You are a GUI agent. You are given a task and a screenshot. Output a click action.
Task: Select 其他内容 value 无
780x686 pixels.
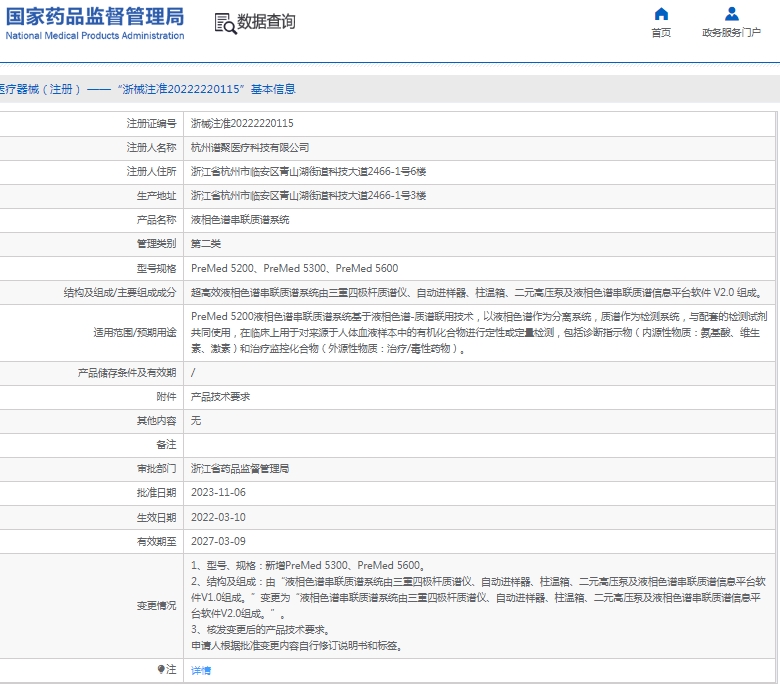(196, 421)
